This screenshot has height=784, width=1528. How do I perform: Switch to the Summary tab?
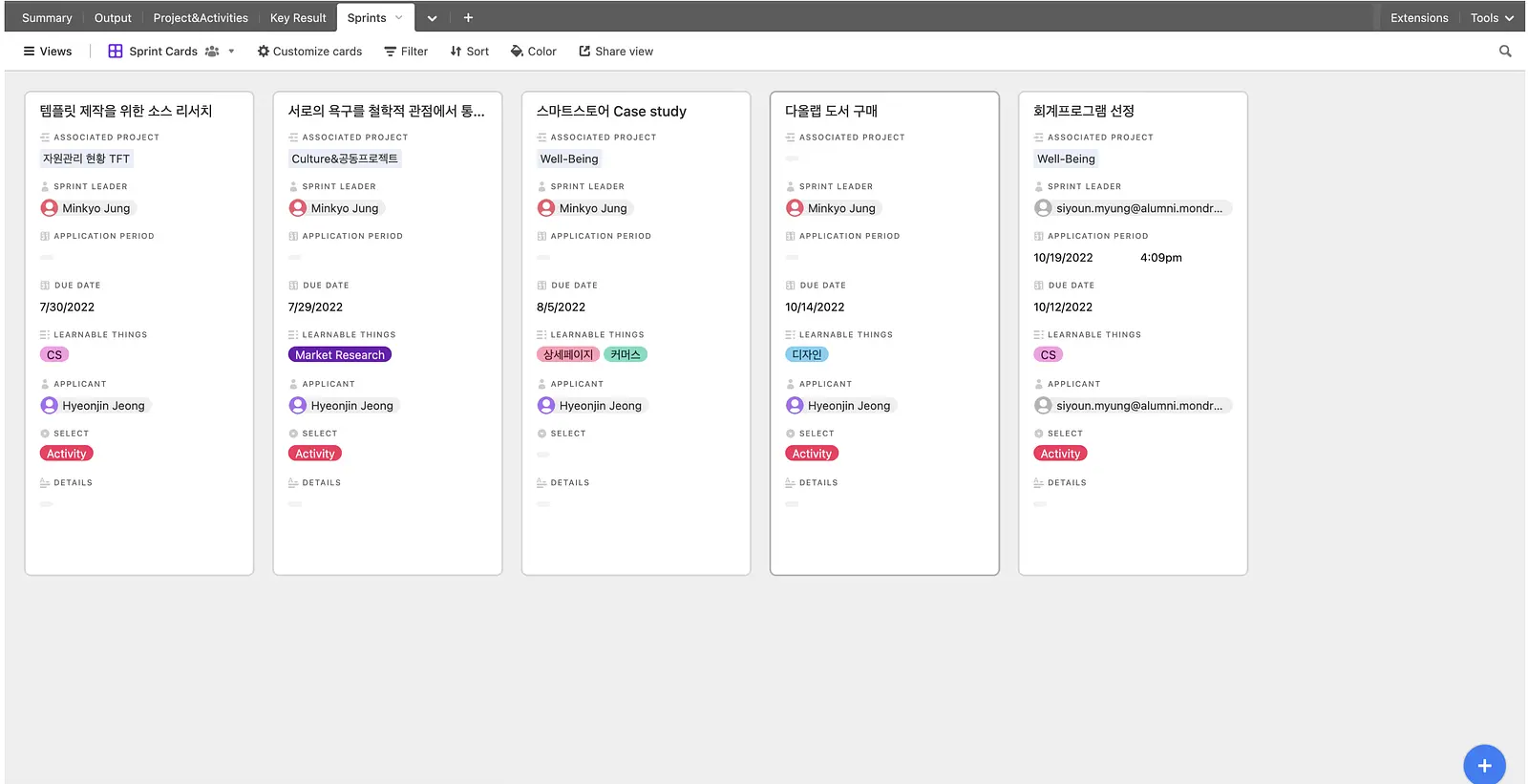[47, 18]
